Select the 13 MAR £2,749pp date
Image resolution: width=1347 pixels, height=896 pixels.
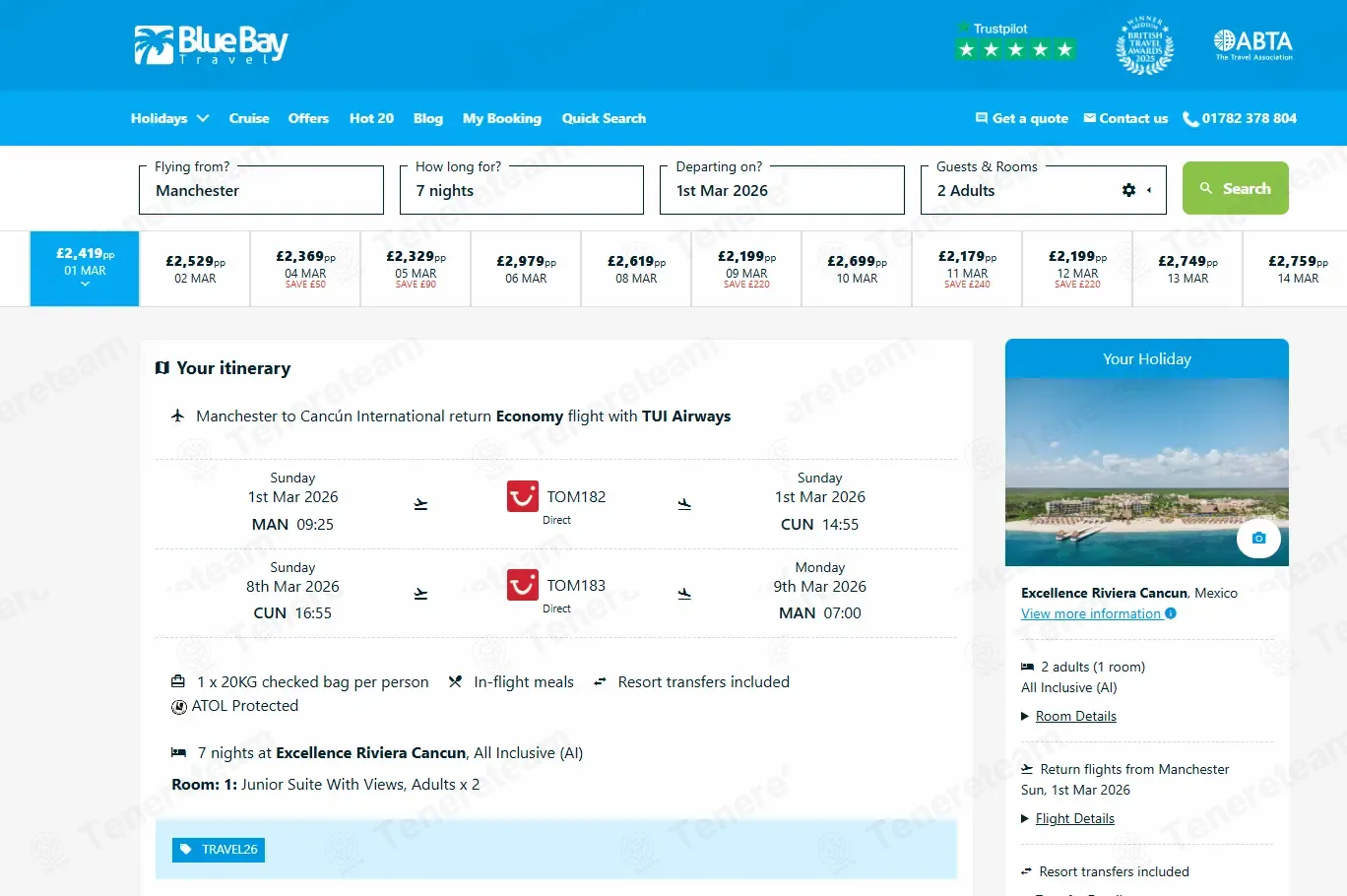[x=1187, y=269]
